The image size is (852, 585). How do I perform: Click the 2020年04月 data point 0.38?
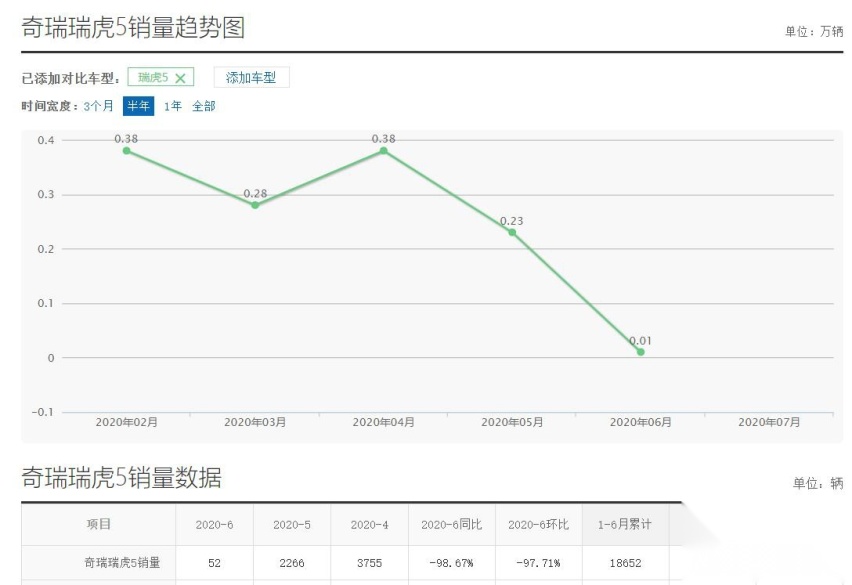(384, 150)
